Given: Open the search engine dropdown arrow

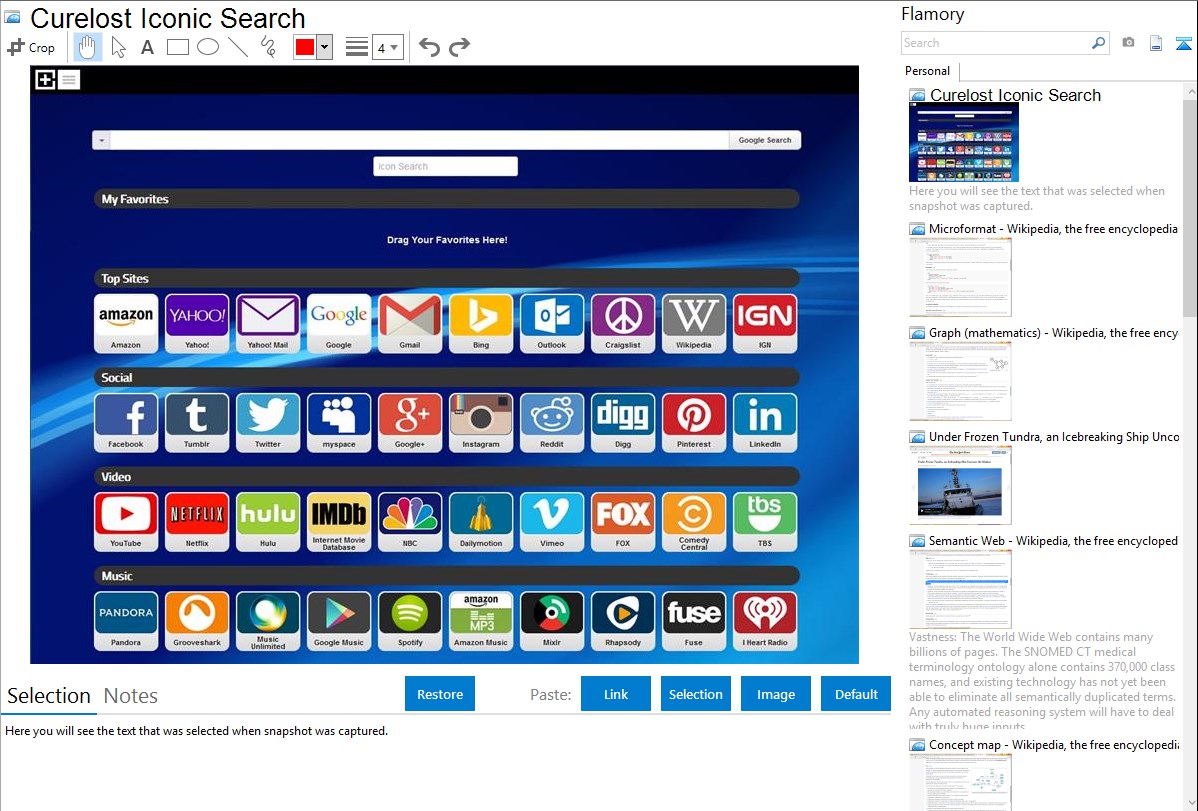Looking at the screenshot, I should 101,141.
